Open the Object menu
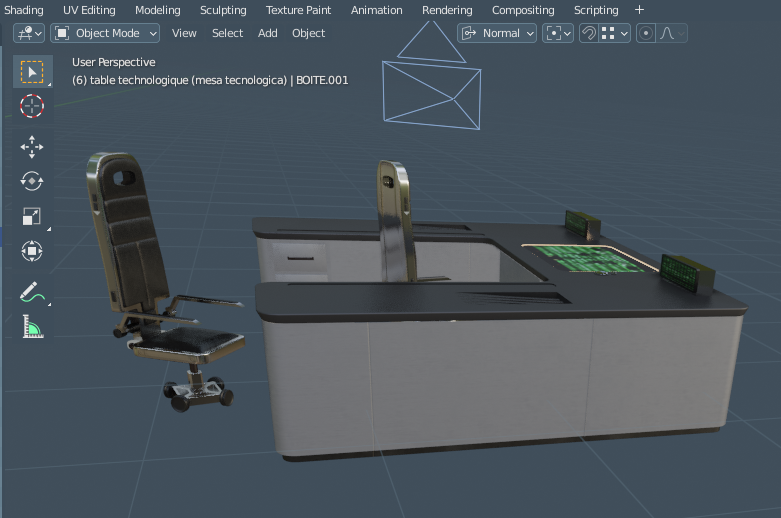 point(308,33)
